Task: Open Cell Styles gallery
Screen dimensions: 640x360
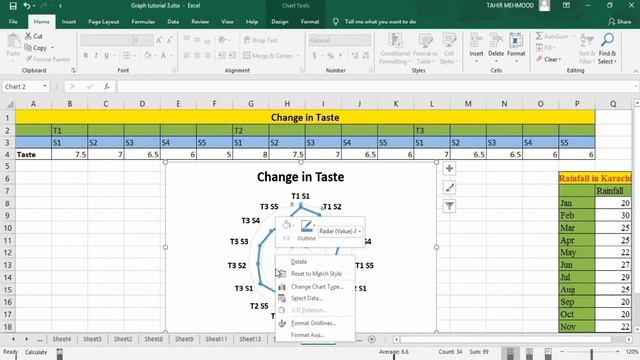Action: coord(449,48)
